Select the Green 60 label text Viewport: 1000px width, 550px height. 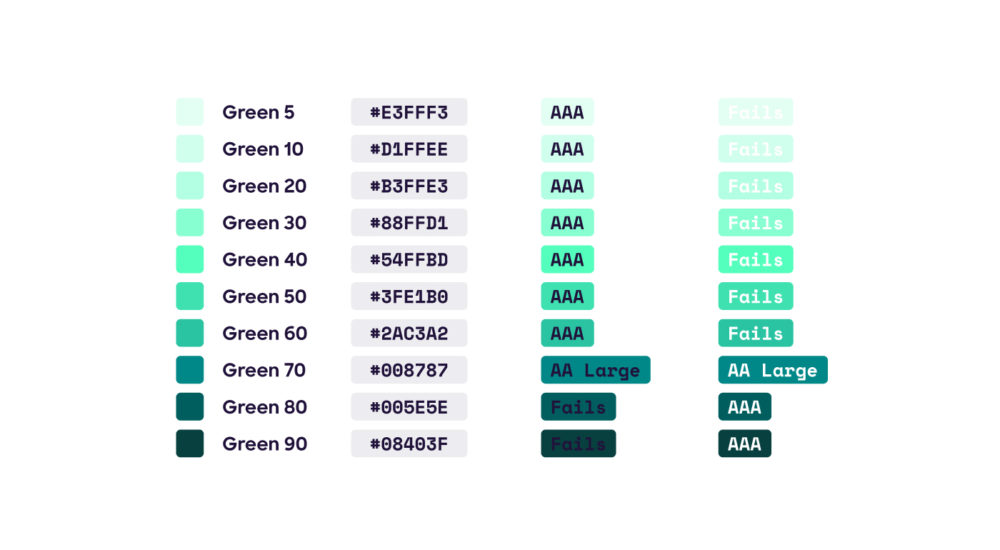pos(265,333)
